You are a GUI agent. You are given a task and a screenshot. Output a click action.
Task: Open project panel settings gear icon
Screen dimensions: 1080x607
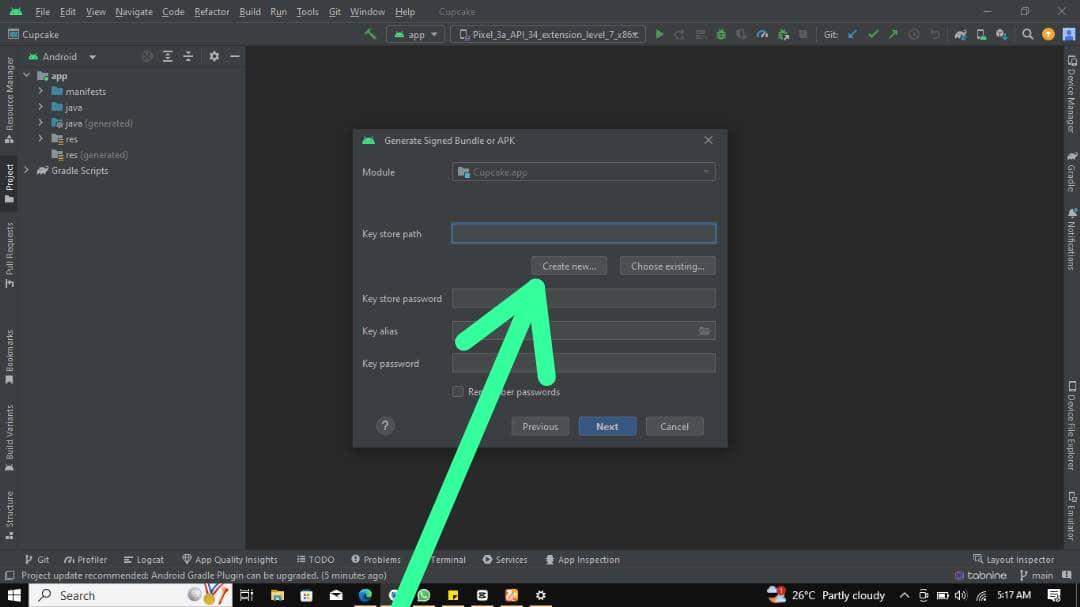click(x=214, y=56)
